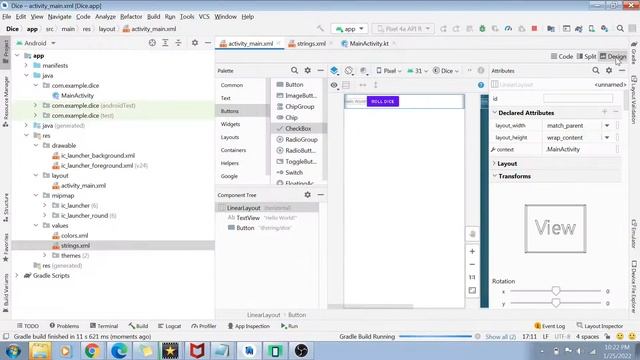The width and height of the screenshot is (640, 360).
Task: Open the Build menu
Action: point(153,17)
